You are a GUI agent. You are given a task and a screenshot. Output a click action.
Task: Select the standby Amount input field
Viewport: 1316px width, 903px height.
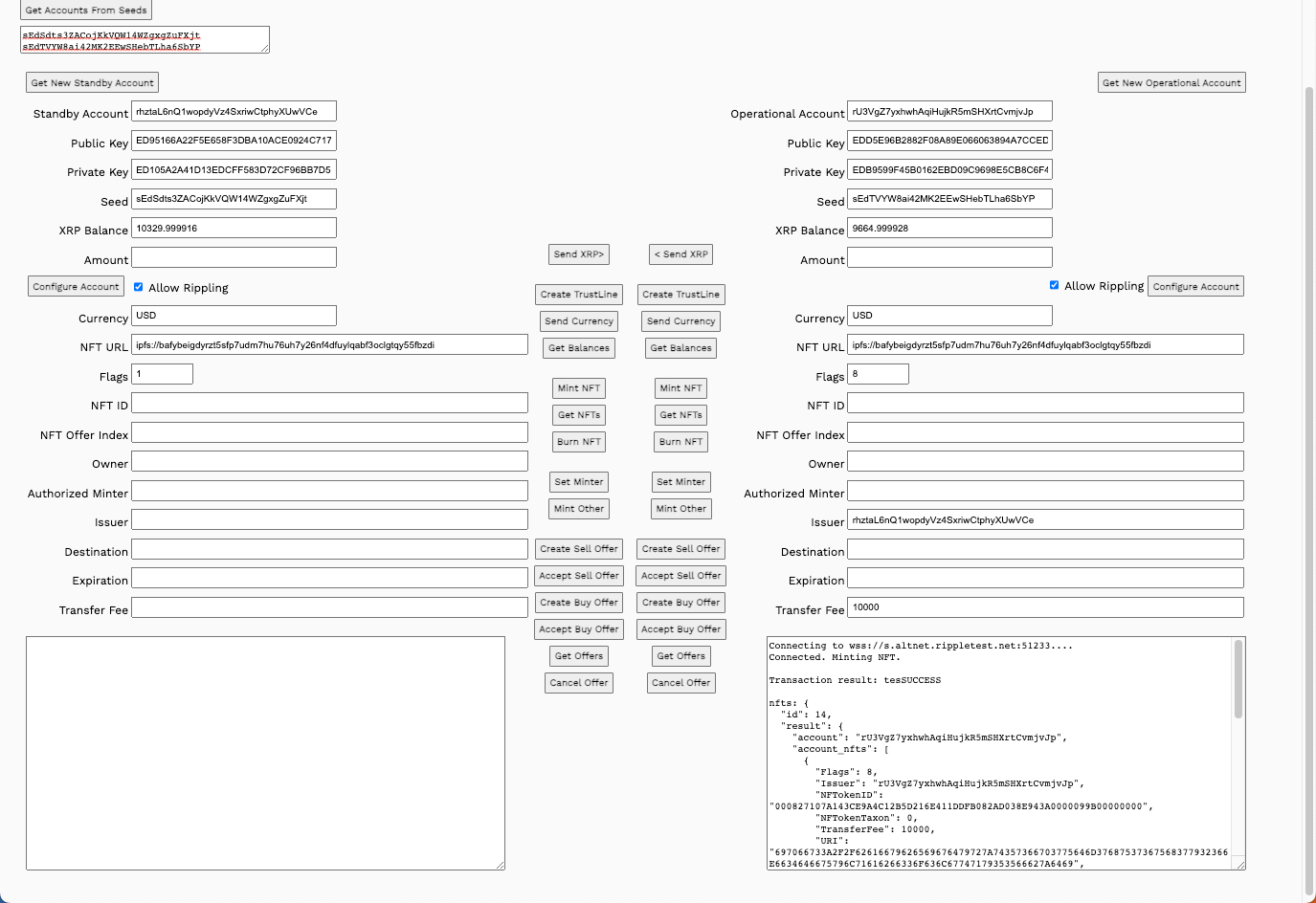click(234, 257)
